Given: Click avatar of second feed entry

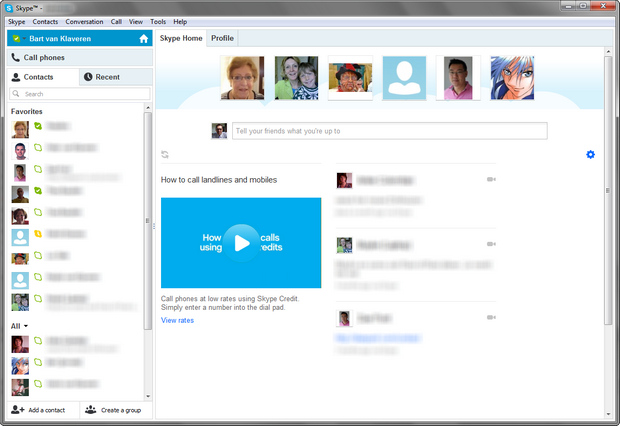Looking at the screenshot, I should [344, 245].
